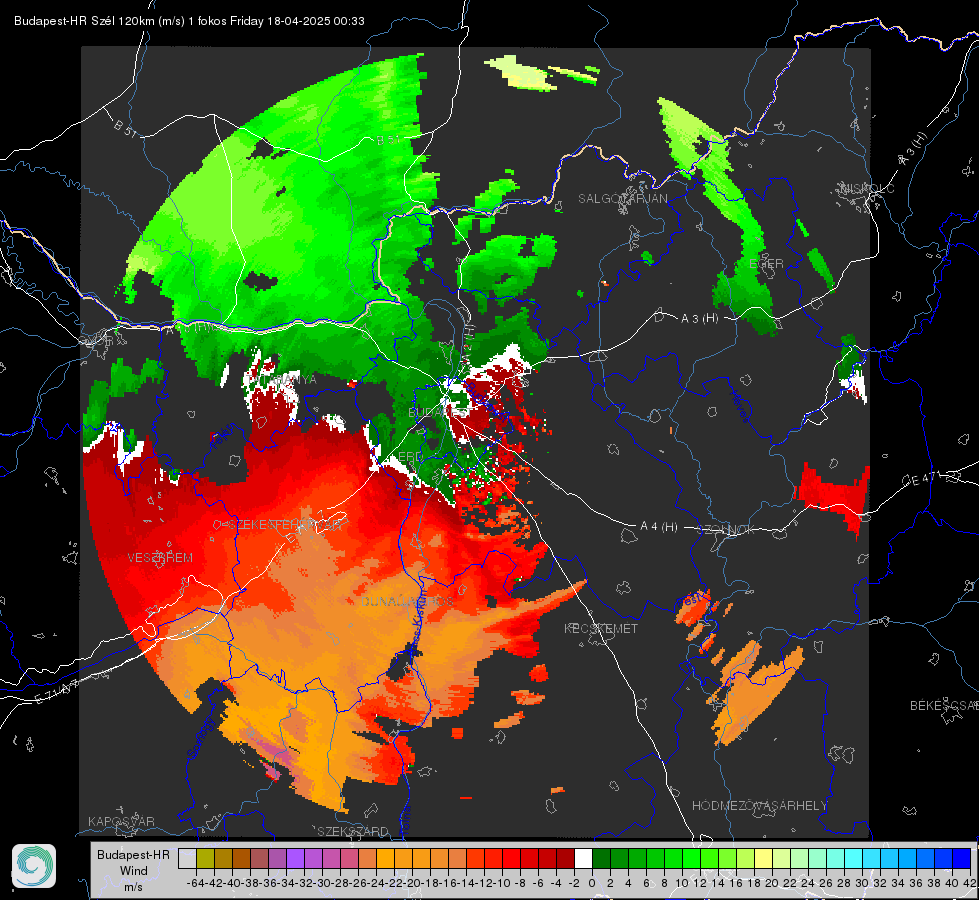Click the 'A 4 (H)' road label
This screenshot has width=979, height=900.
(659, 527)
